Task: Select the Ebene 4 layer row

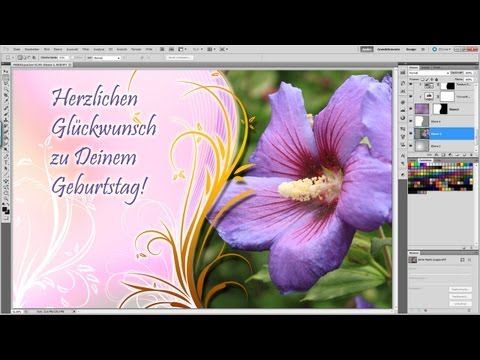Action: point(441,121)
